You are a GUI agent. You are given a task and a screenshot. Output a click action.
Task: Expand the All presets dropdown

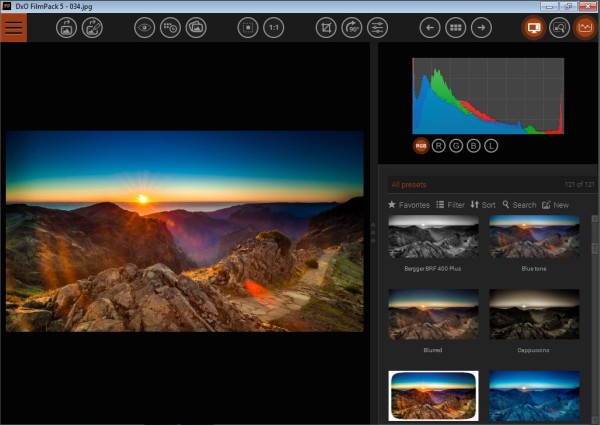tap(480, 184)
